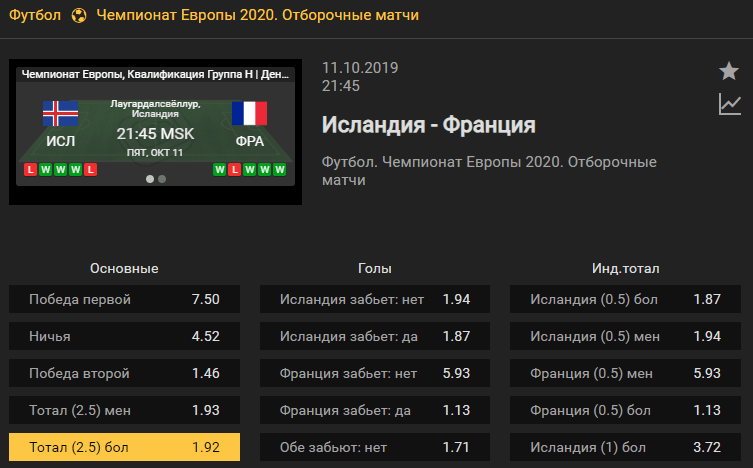Screen dimensions: 753x468
Task: Click the Основные column header
Action: click(124, 268)
